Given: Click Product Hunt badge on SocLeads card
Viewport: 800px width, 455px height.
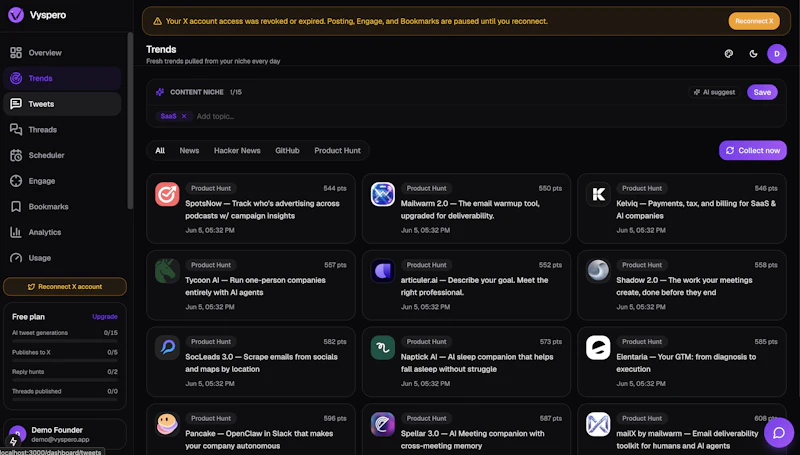Looking at the screenshot, I should pos(211,342).
